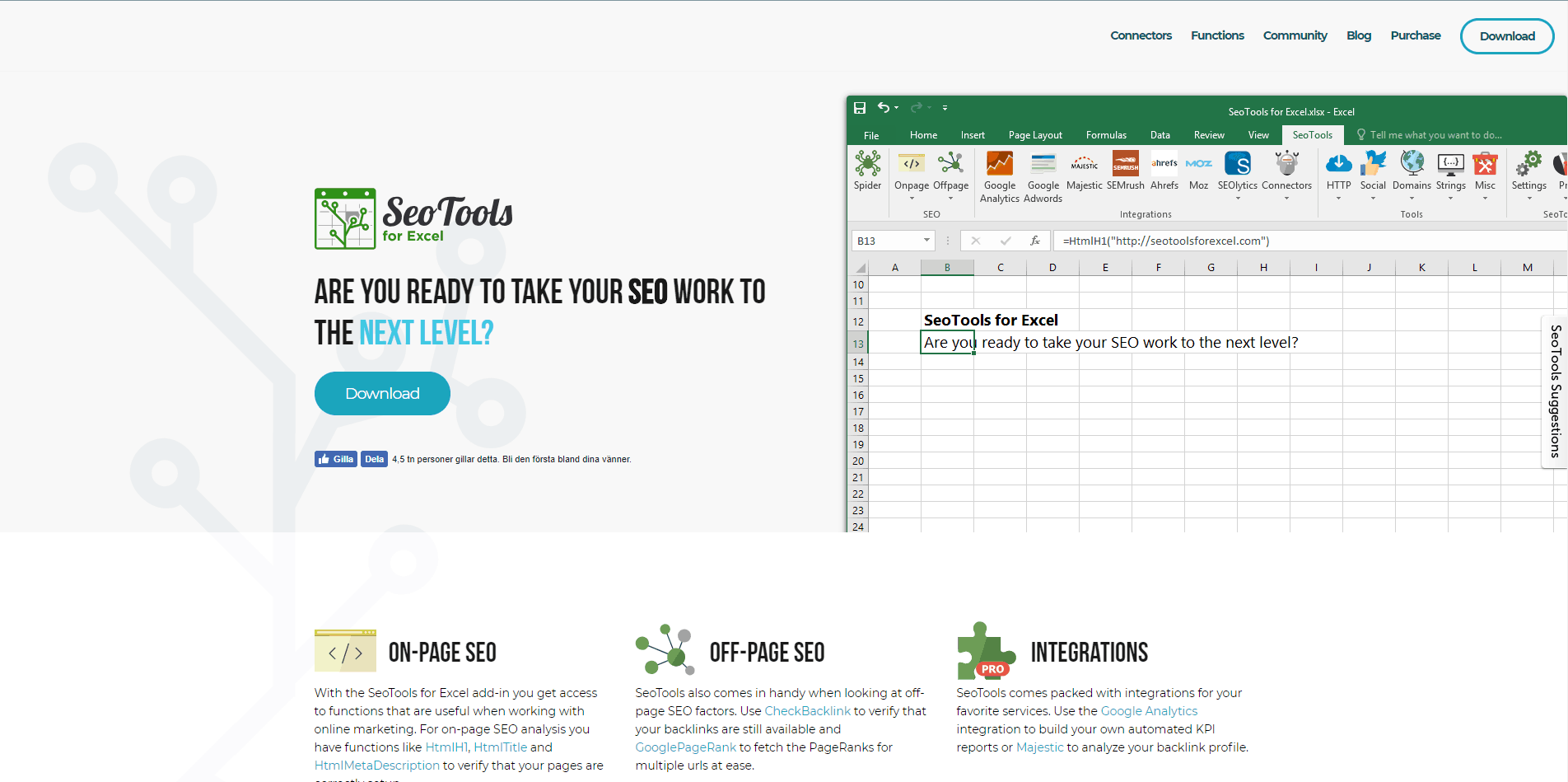Open the File ribbon tab

click(871, 135)
